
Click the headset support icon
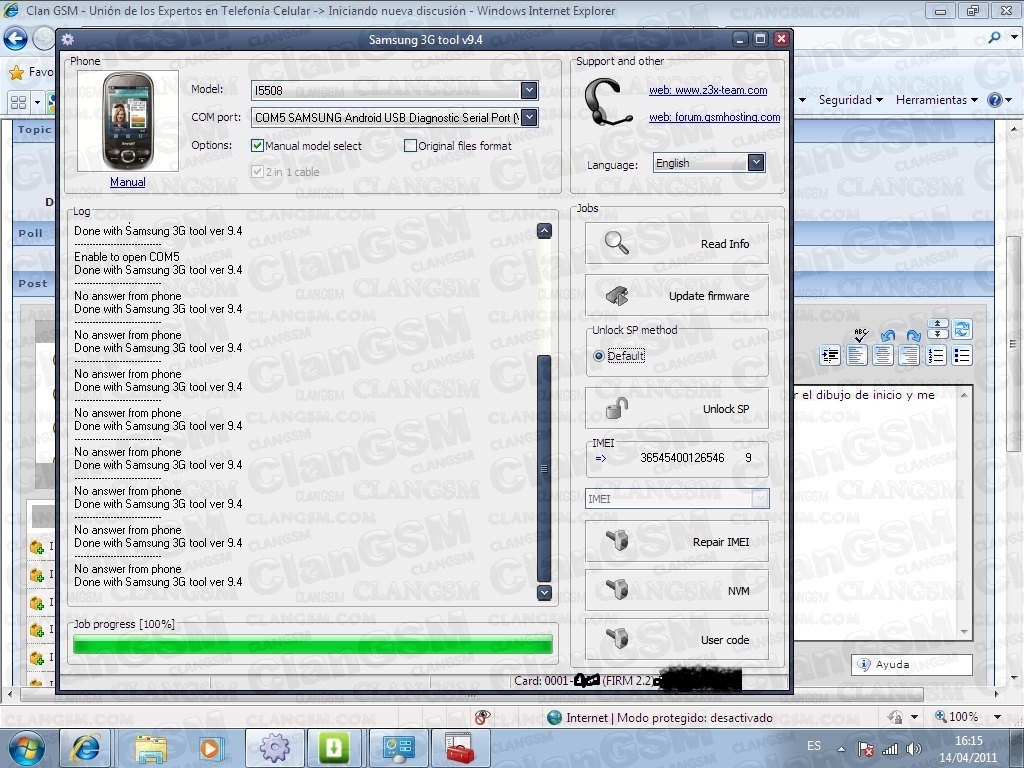pos(607,102)
